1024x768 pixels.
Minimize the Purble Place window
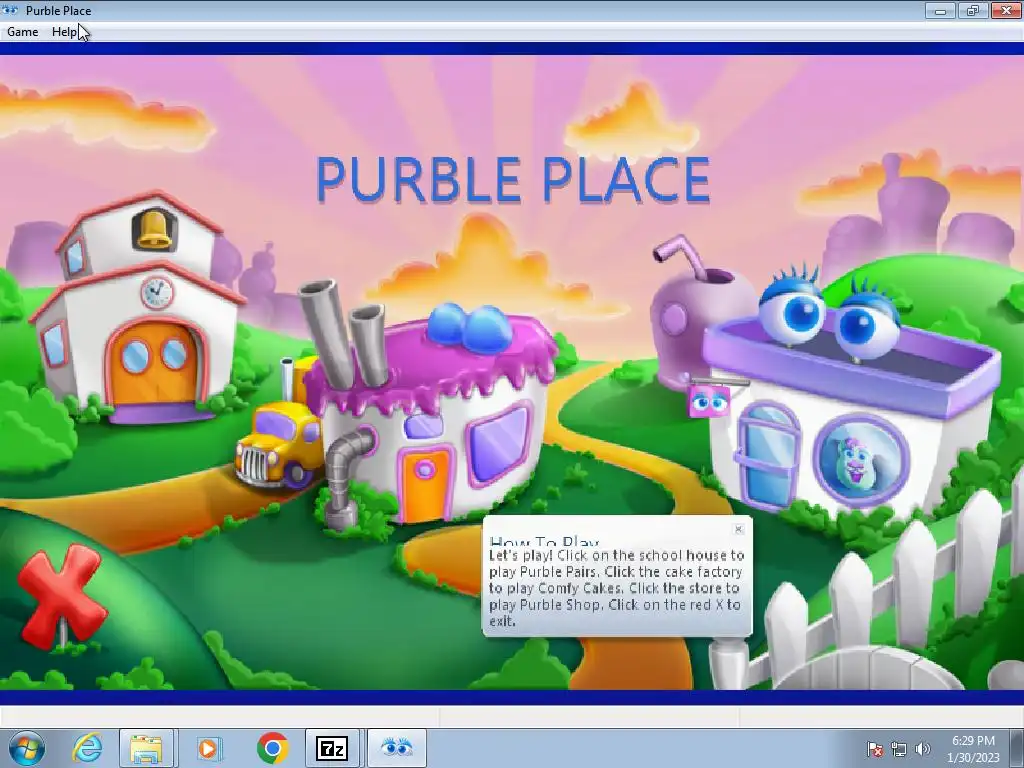tap(940, 10)
